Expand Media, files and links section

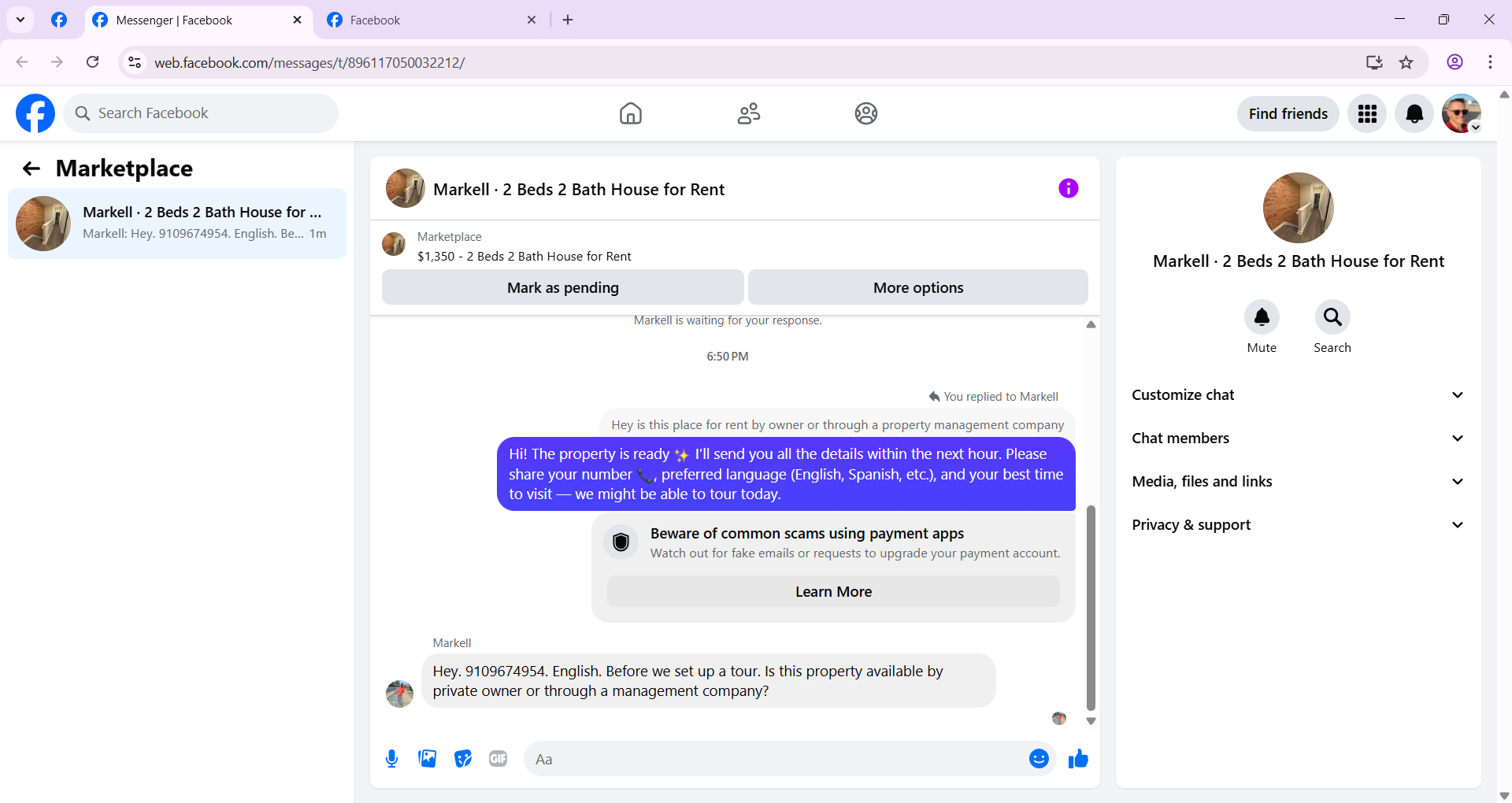1298,482
